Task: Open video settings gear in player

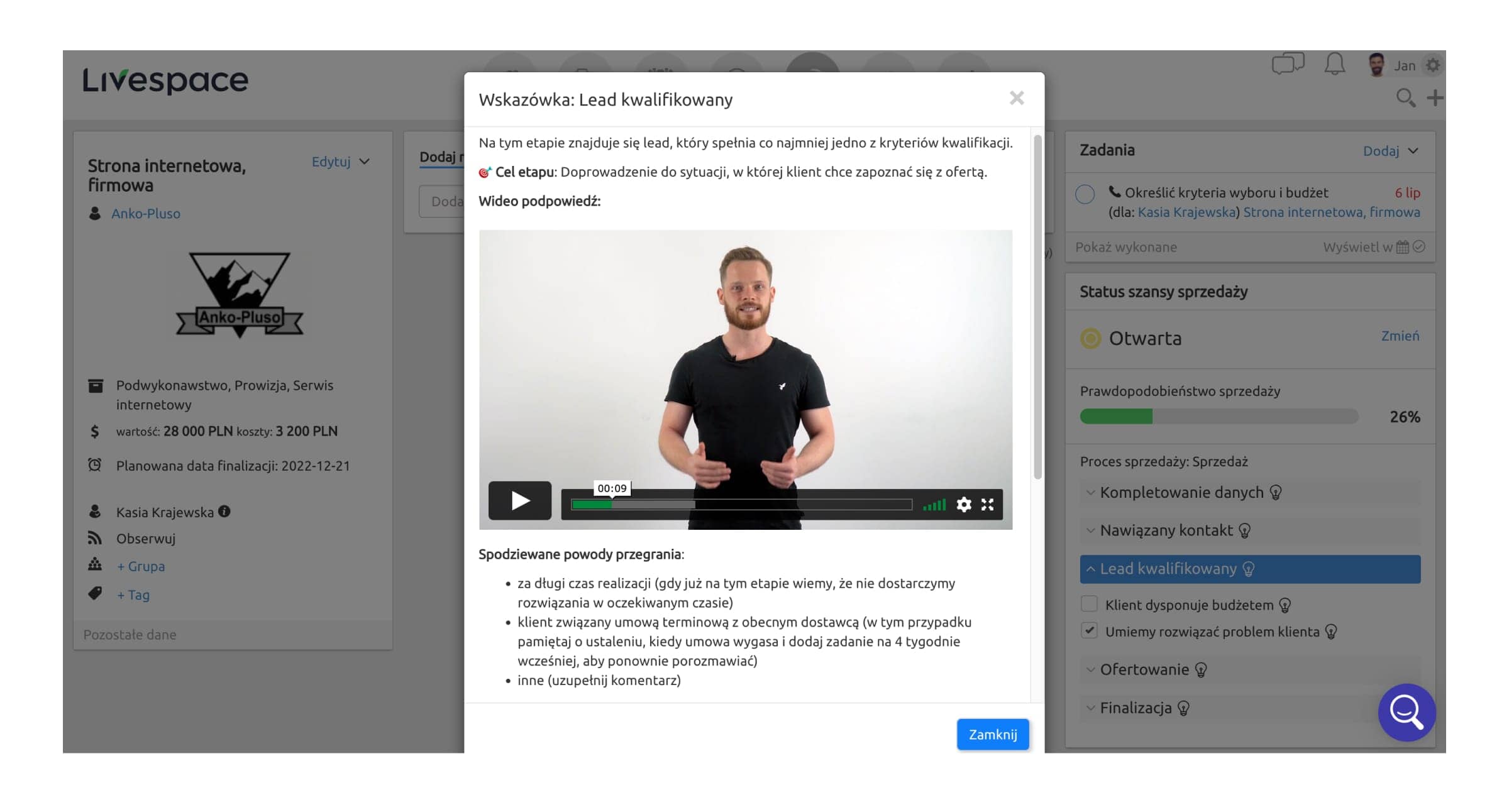Action: 963,504
